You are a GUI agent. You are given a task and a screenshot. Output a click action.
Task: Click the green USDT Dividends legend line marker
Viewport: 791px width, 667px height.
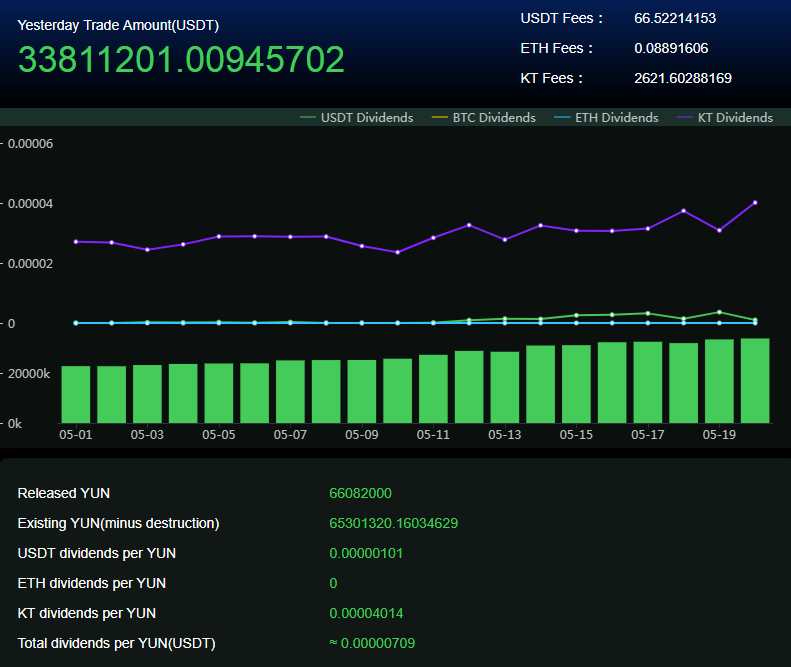(308, 118)
